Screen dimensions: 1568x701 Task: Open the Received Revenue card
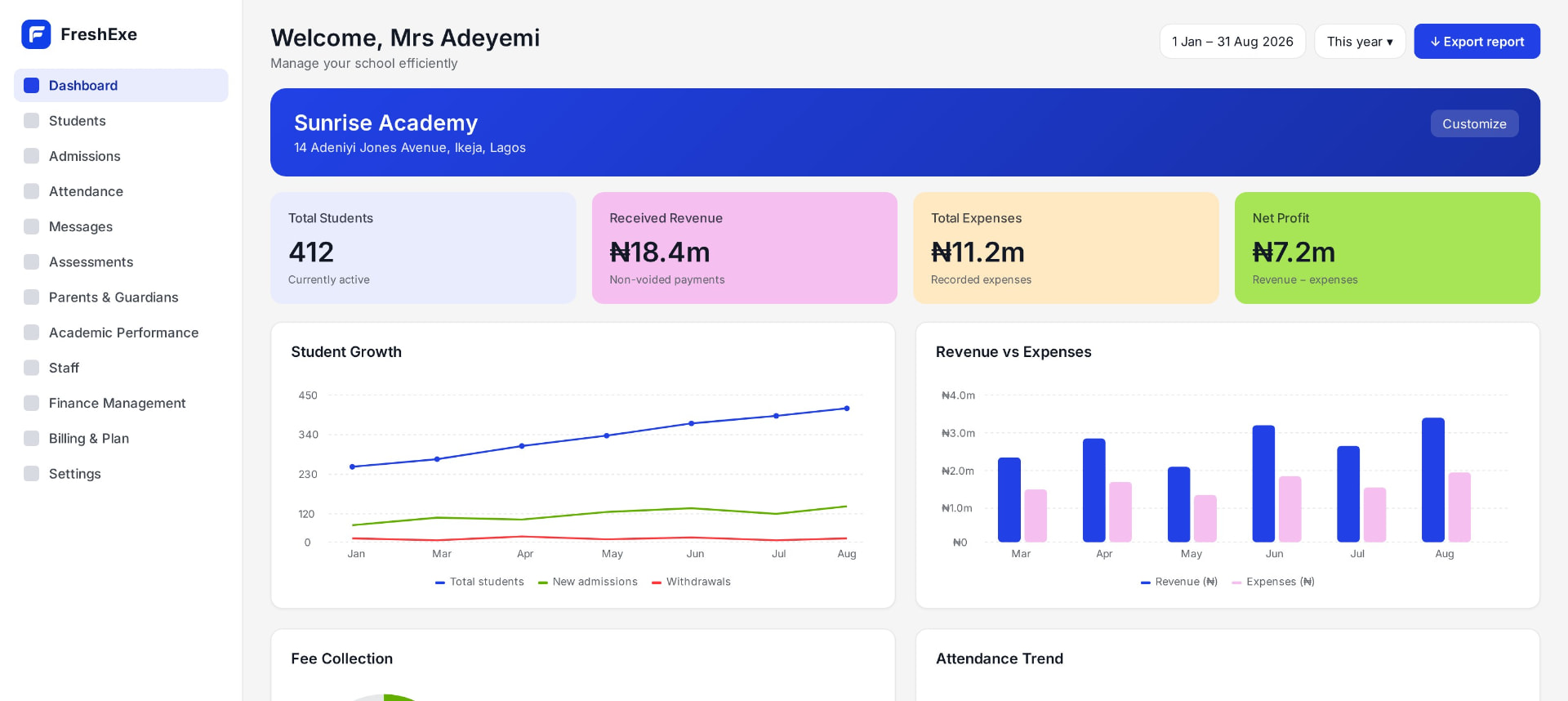745,248
